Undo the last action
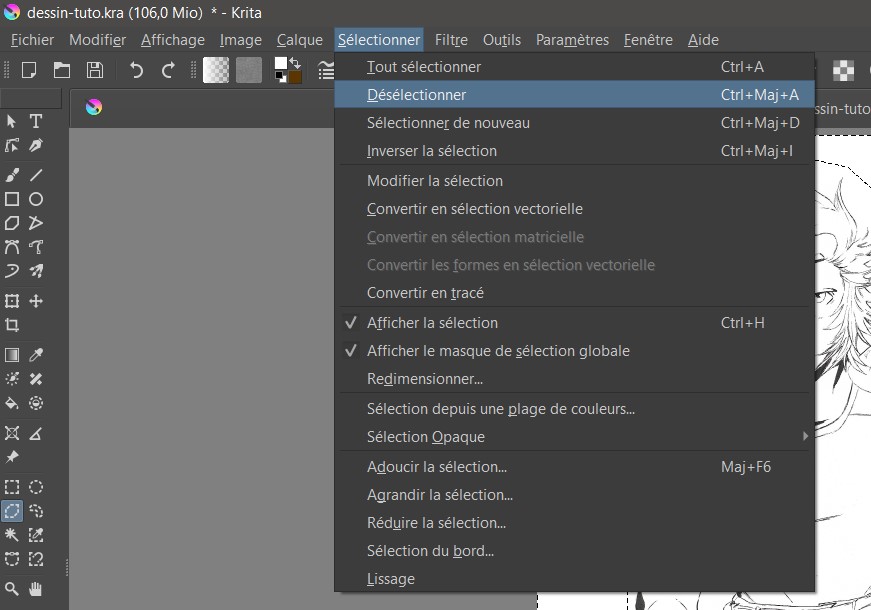Image resolution: width=871 pixels, height=610 pixels. click(136, 71)
